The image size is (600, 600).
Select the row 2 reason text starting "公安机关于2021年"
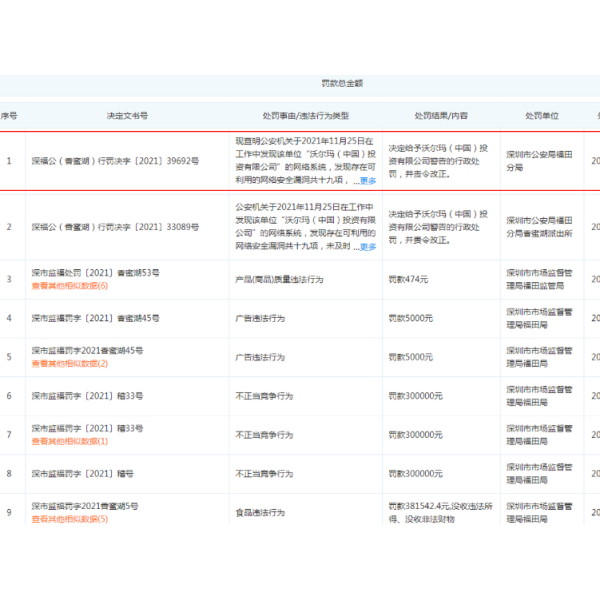click(x=306, y=227)
